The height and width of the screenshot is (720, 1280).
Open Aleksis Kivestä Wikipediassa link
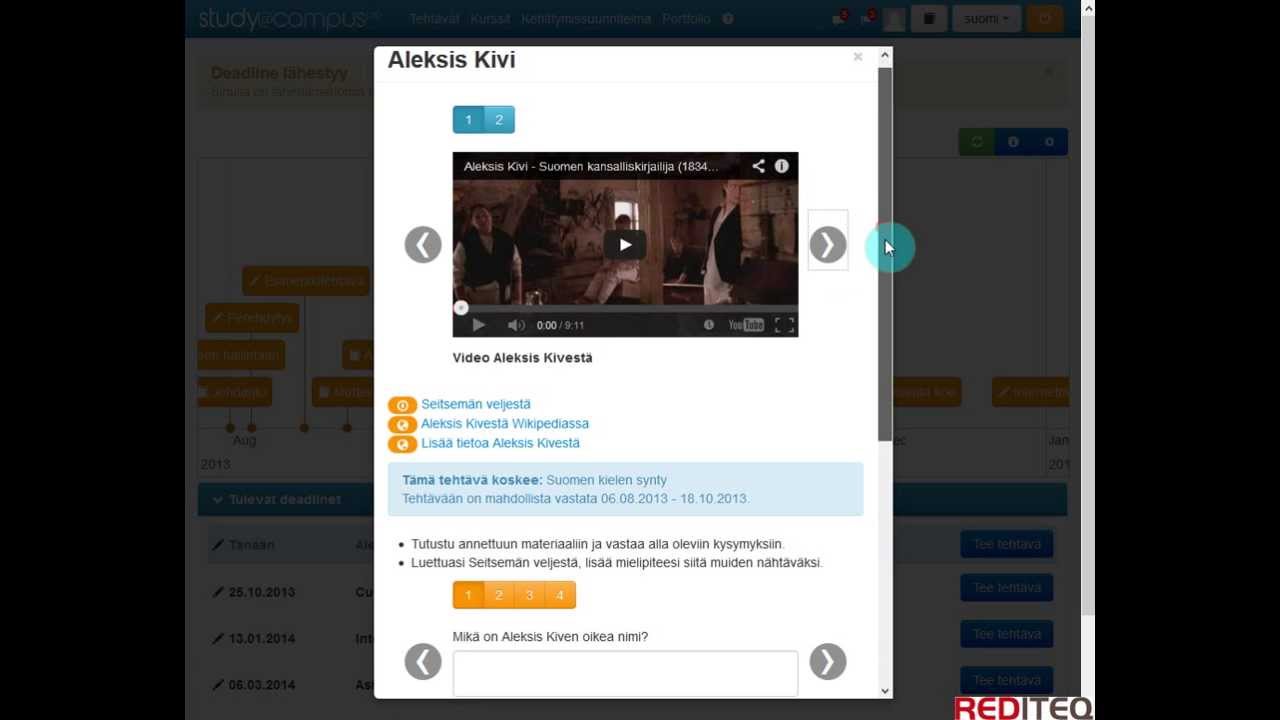(505, 423)
